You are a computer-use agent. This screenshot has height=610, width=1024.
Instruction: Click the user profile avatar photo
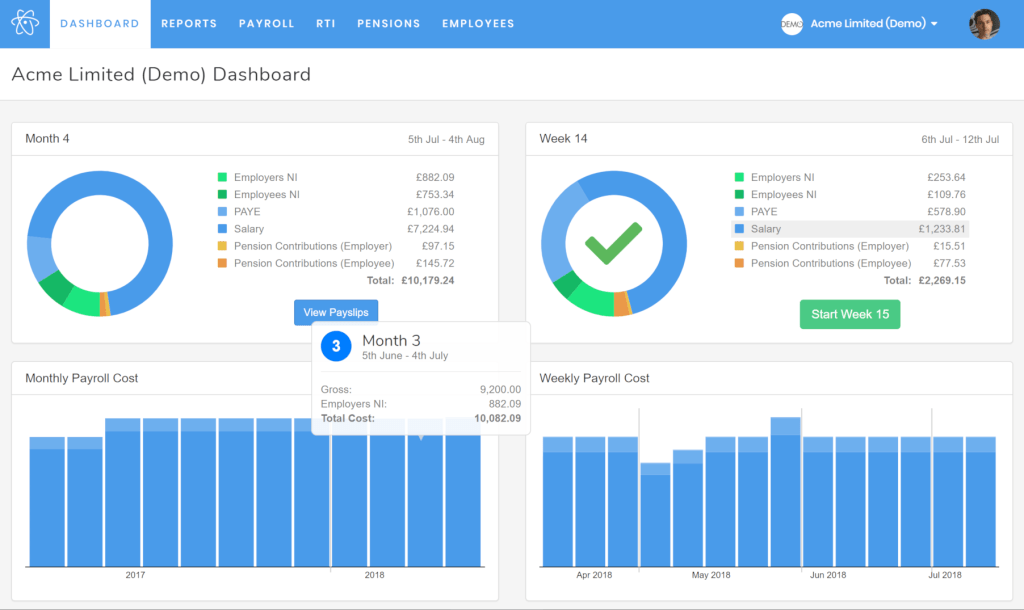click(984, 24)
